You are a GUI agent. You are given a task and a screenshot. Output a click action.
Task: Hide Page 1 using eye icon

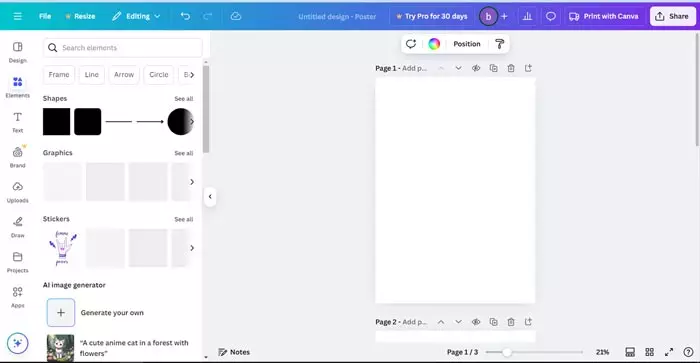476,68
